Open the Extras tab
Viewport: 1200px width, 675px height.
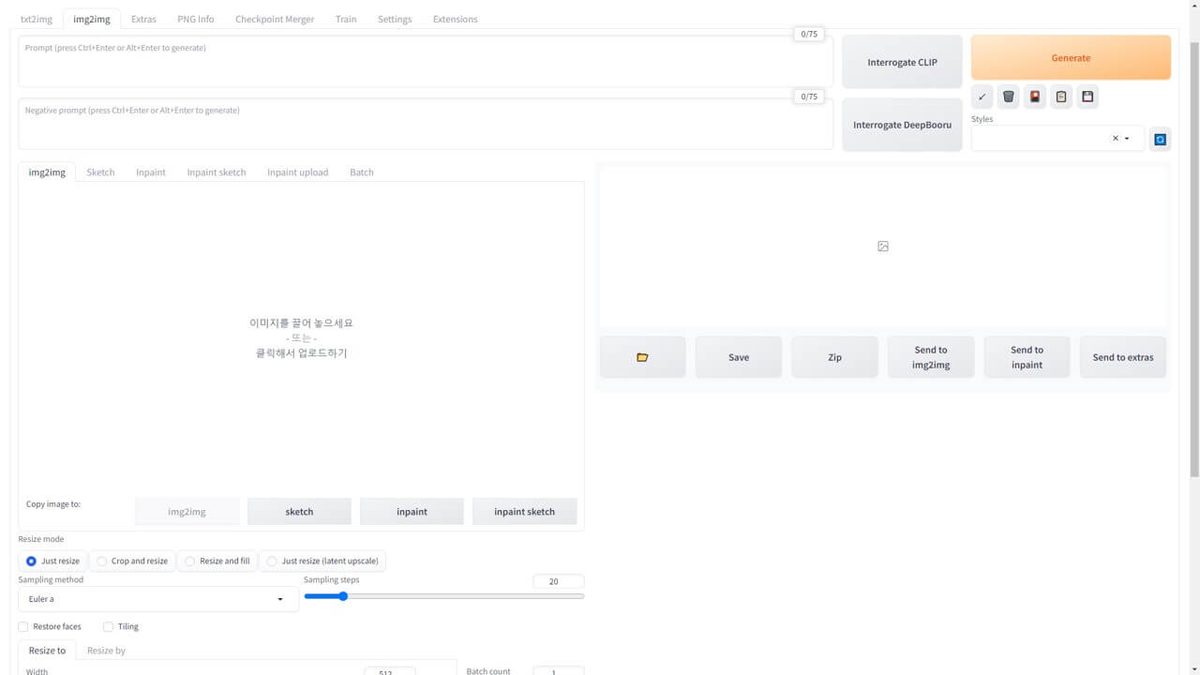pyautogui.click(x=144, y=19)
